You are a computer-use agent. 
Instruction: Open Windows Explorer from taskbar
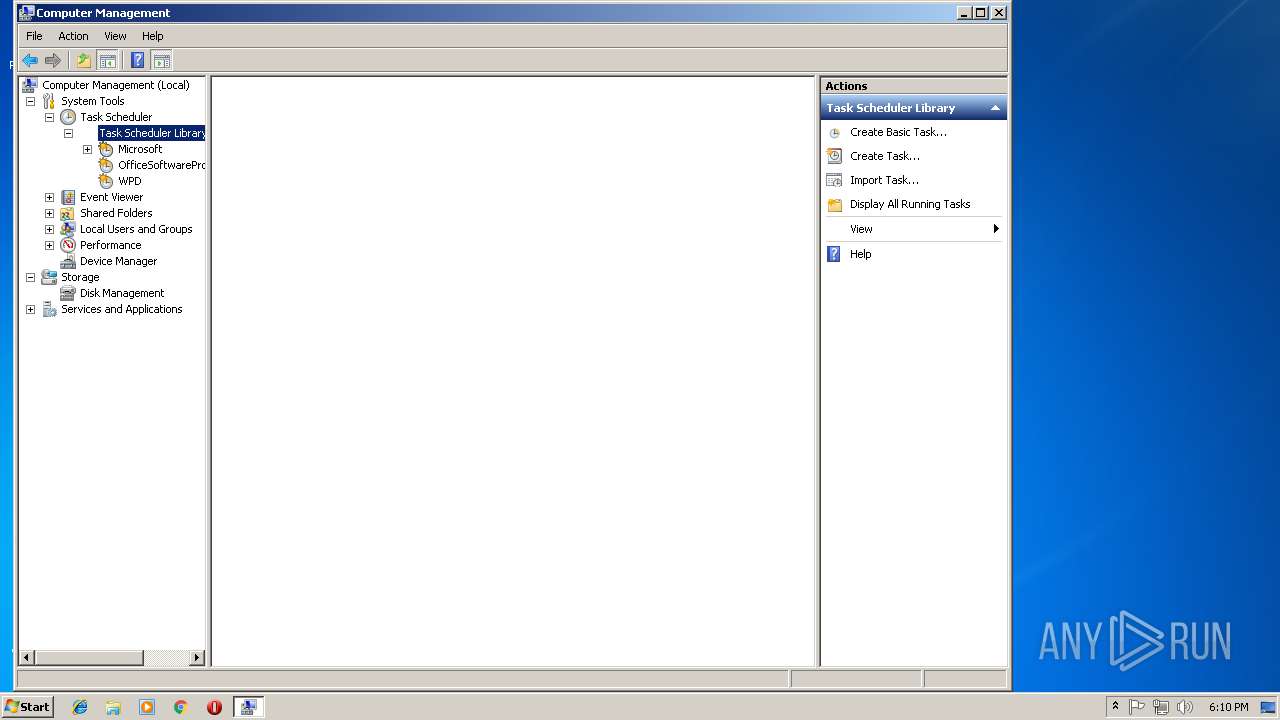(x=113, y=707)
